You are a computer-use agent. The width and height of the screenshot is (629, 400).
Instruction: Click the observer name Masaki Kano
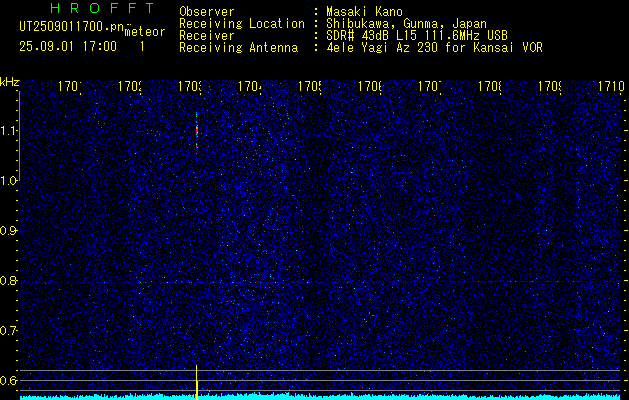coord(365,12)
